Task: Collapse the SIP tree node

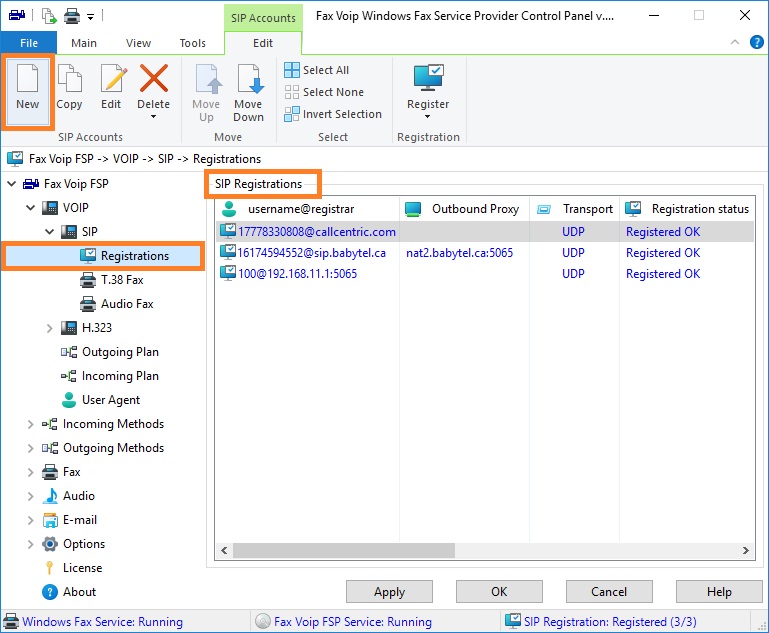Action: coord(50,231)
